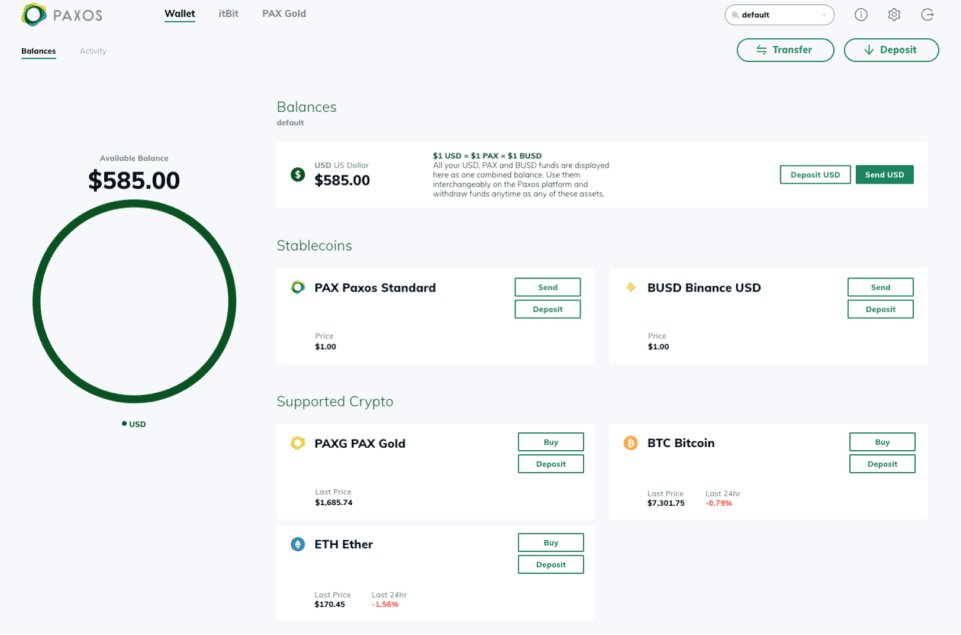961x635 pixels.
Task: Click the Transfer button
Action: tap(785, 50)
